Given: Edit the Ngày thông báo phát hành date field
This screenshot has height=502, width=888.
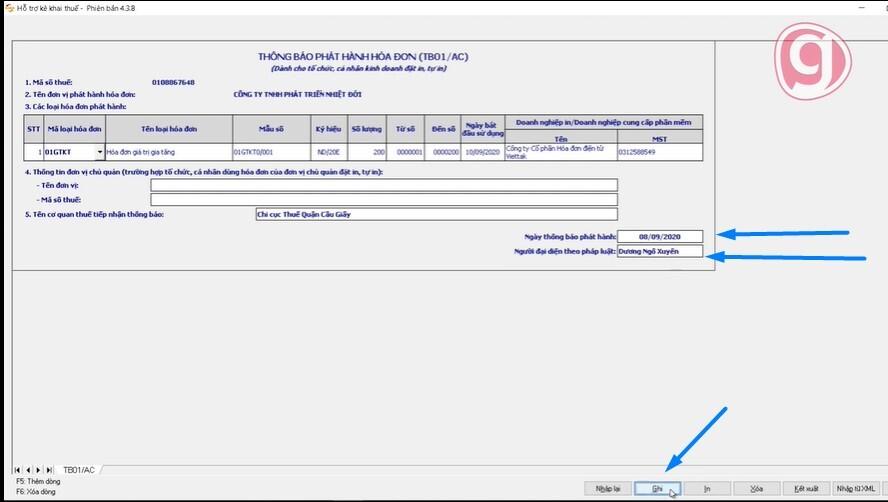Looking at the screenshot, I should [x=660, y=236].
